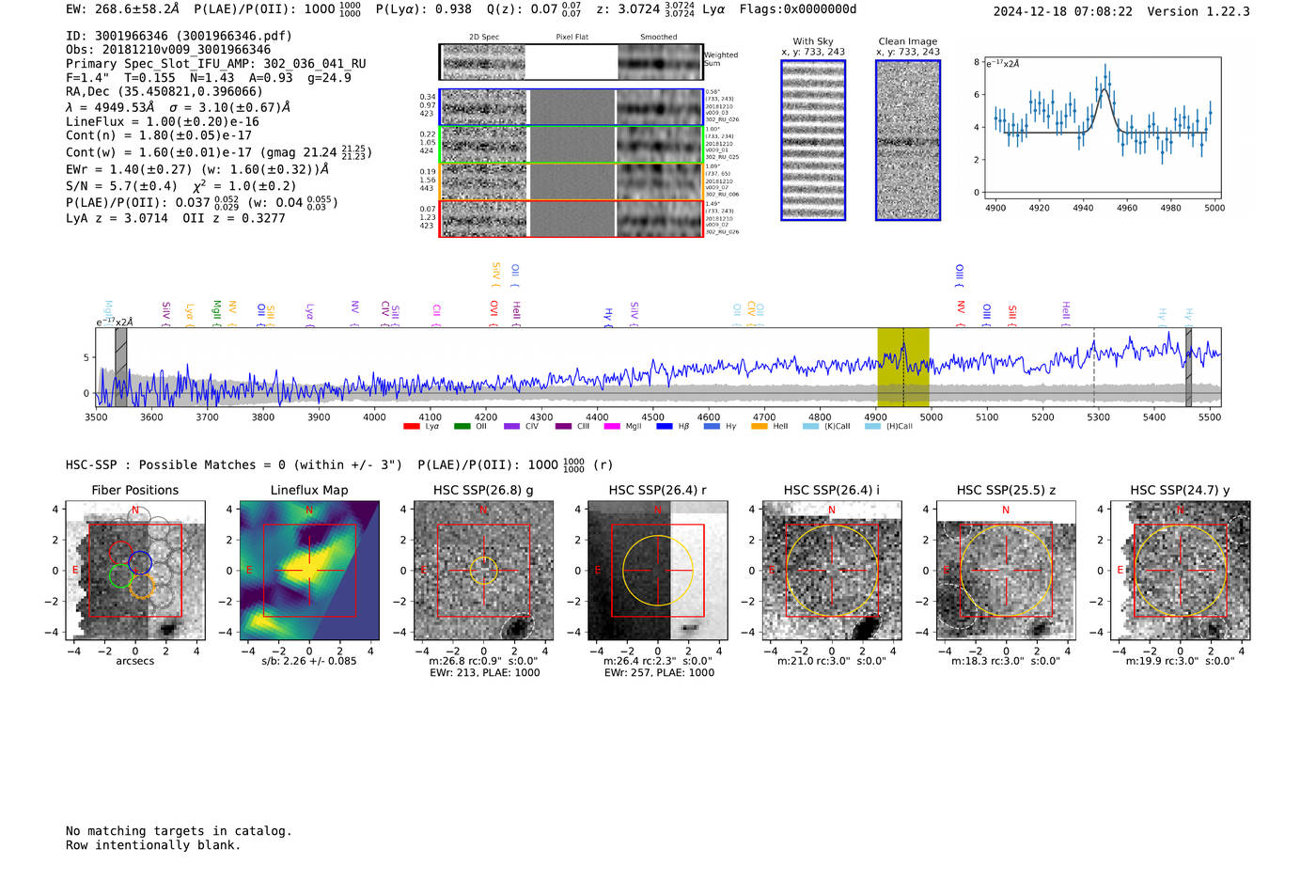Click the red Lyα legend swatch

click(x=411, y=427)
